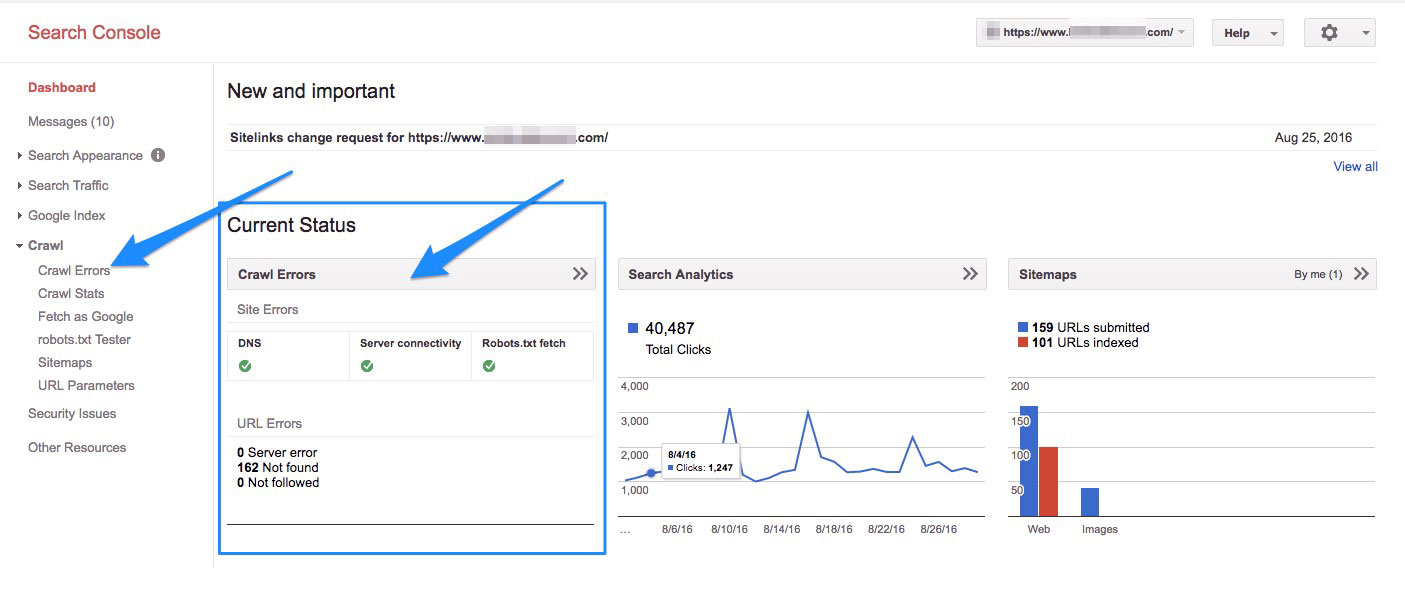Click Server connectivity green check icon
The image size is (1405, 602).
click(367, 366)
